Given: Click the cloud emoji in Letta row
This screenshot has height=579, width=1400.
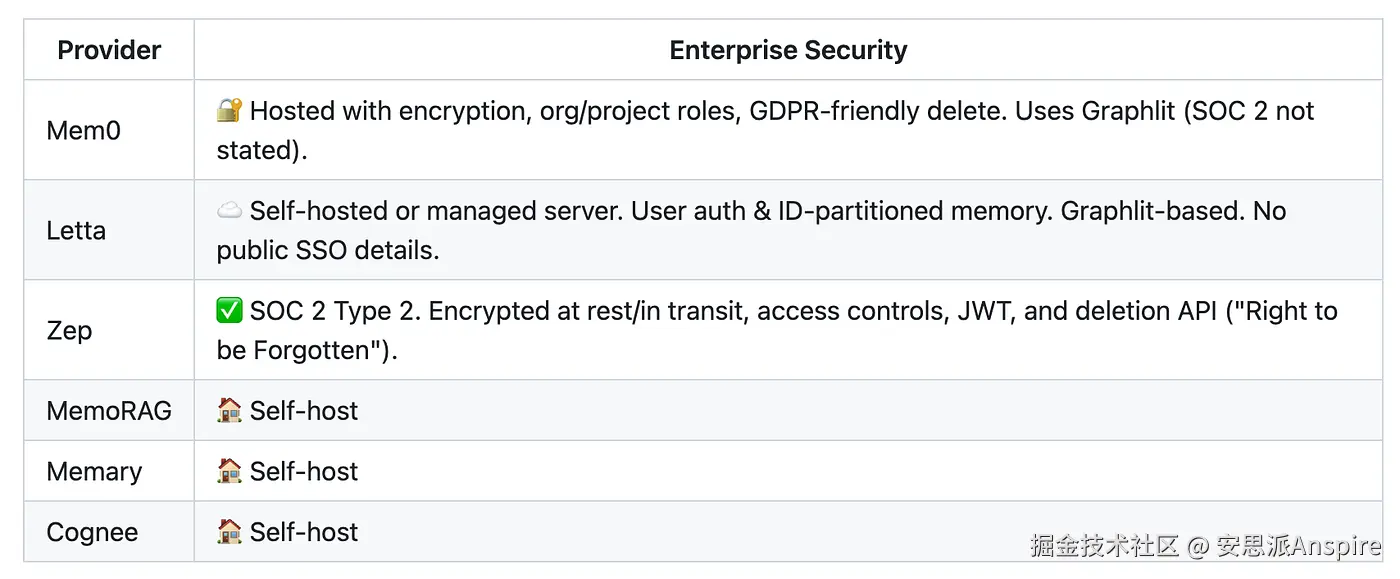Looking at the screenshot, I should pos(229,211).
